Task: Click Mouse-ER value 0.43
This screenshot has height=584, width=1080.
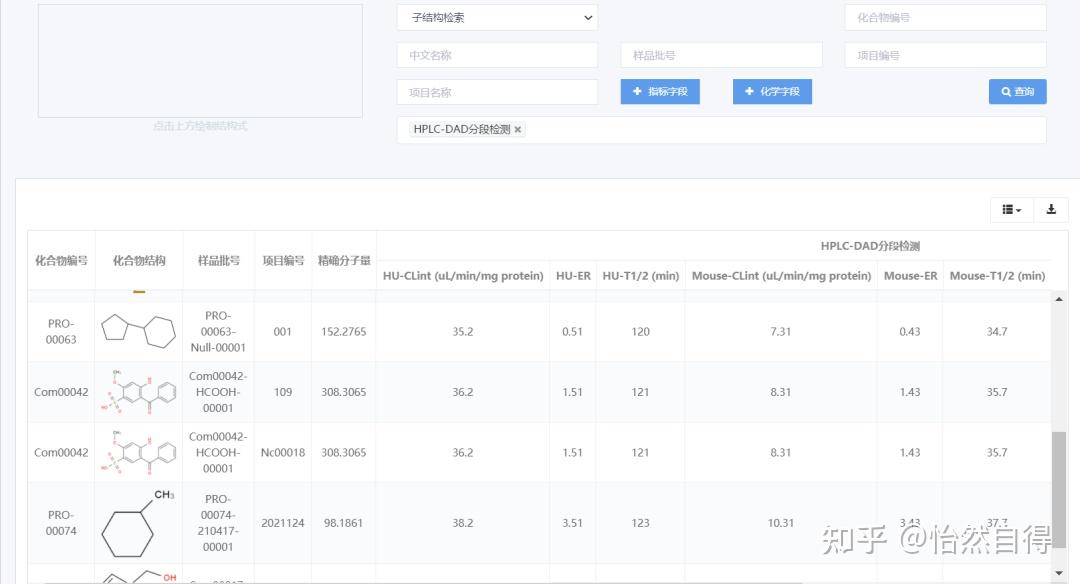Action: pyautogui.click(x=910, y=331)
